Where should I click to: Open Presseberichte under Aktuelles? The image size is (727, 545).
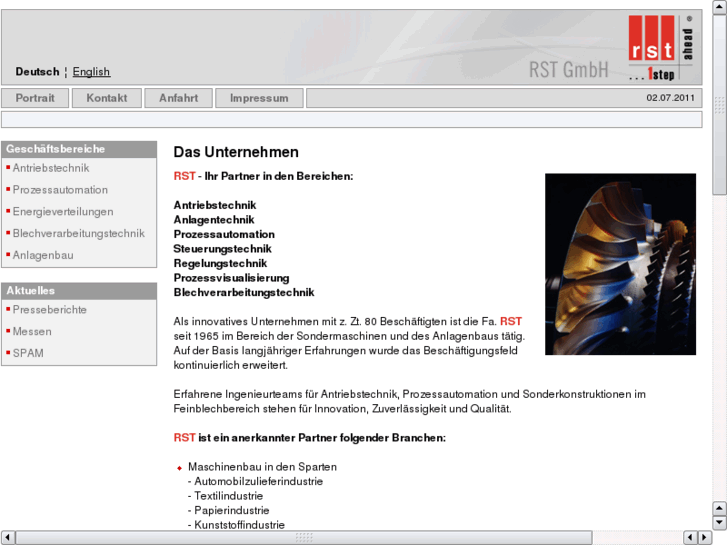(50, 309)
